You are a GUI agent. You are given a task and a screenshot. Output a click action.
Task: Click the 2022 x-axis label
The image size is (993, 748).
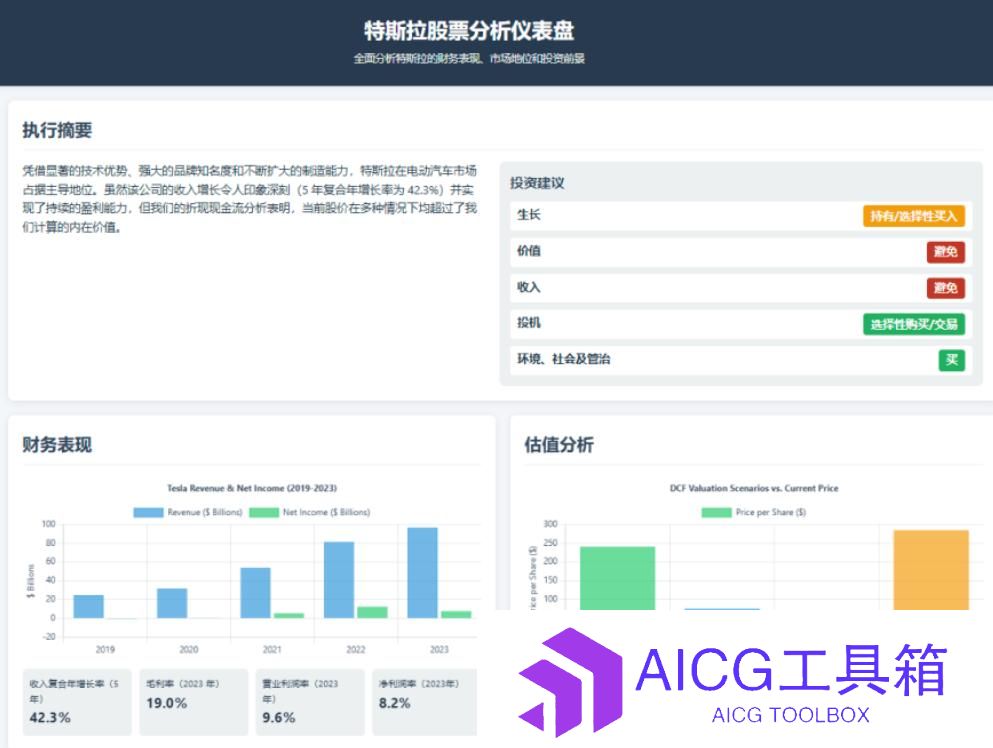[356, 649]
